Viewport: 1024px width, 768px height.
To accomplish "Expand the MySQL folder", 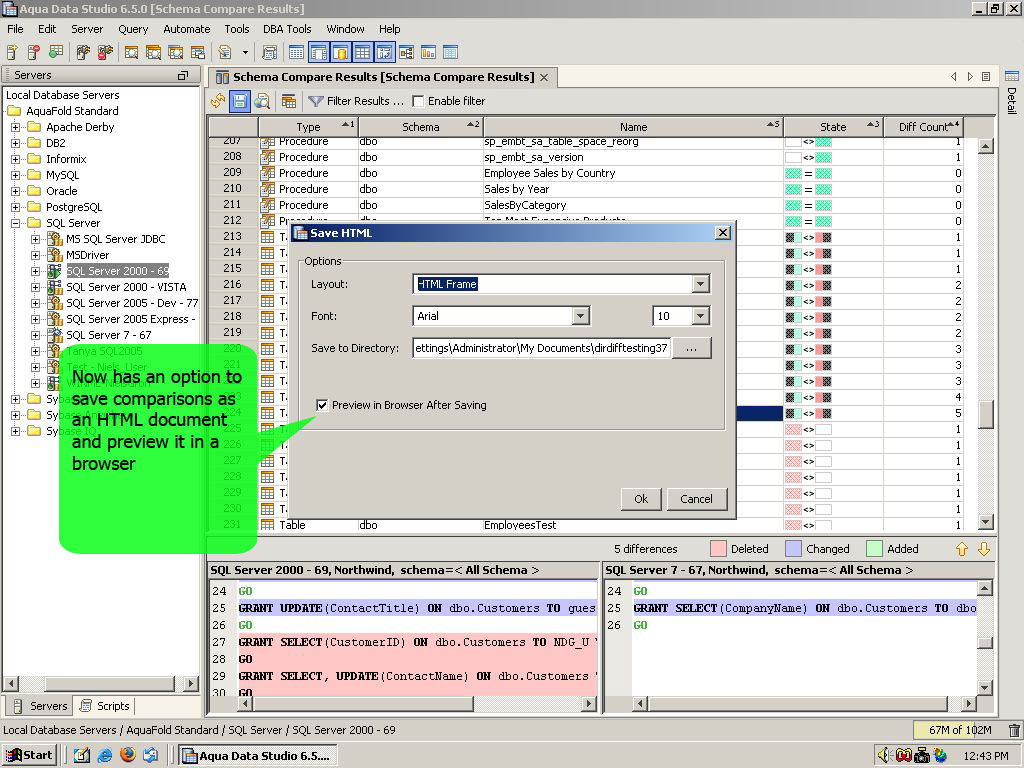I will coord(15,175).
